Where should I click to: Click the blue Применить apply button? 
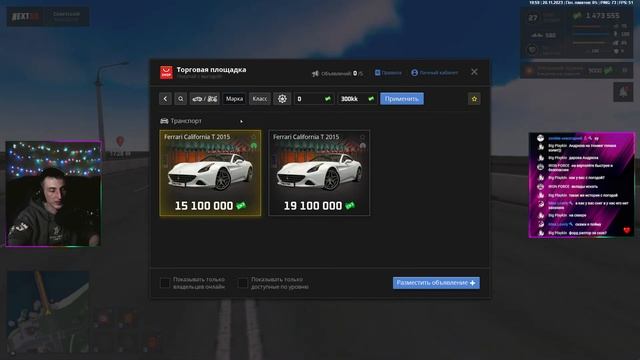pos(402,99)
